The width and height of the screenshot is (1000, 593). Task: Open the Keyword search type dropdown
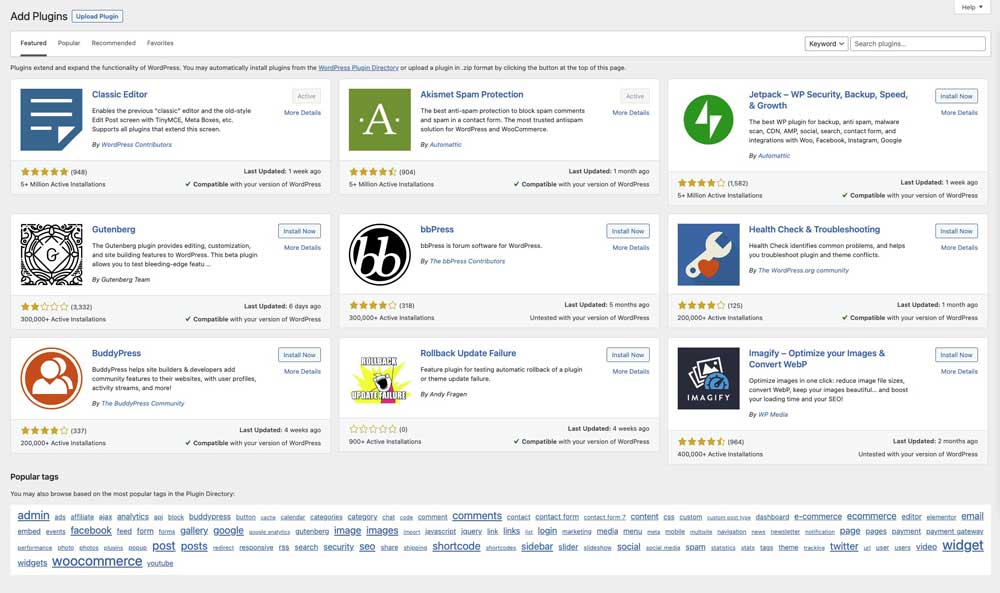pyautogui.click(x=826, y=44)
